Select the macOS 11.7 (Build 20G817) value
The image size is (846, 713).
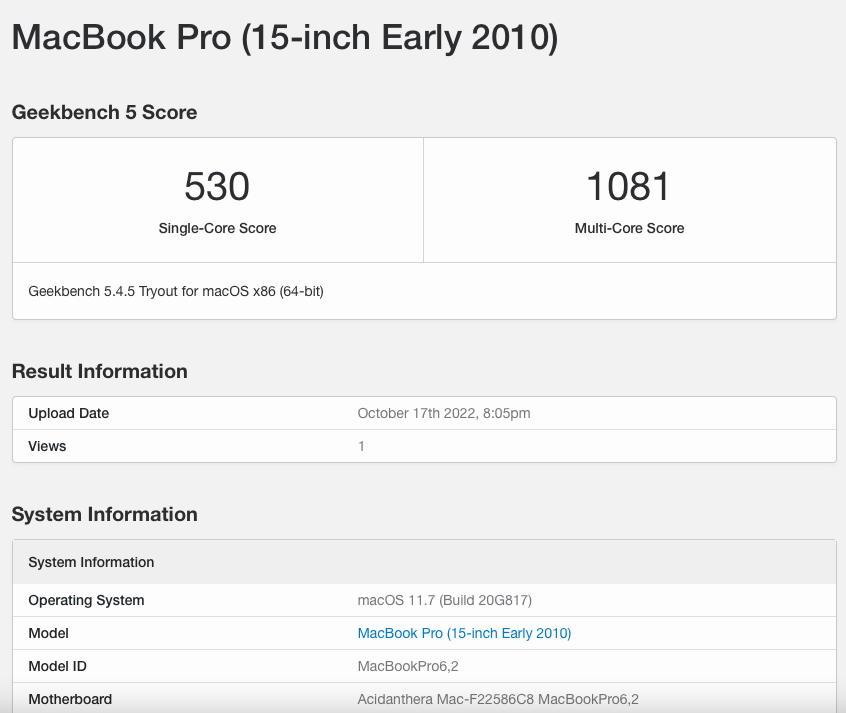coord(445,600)
